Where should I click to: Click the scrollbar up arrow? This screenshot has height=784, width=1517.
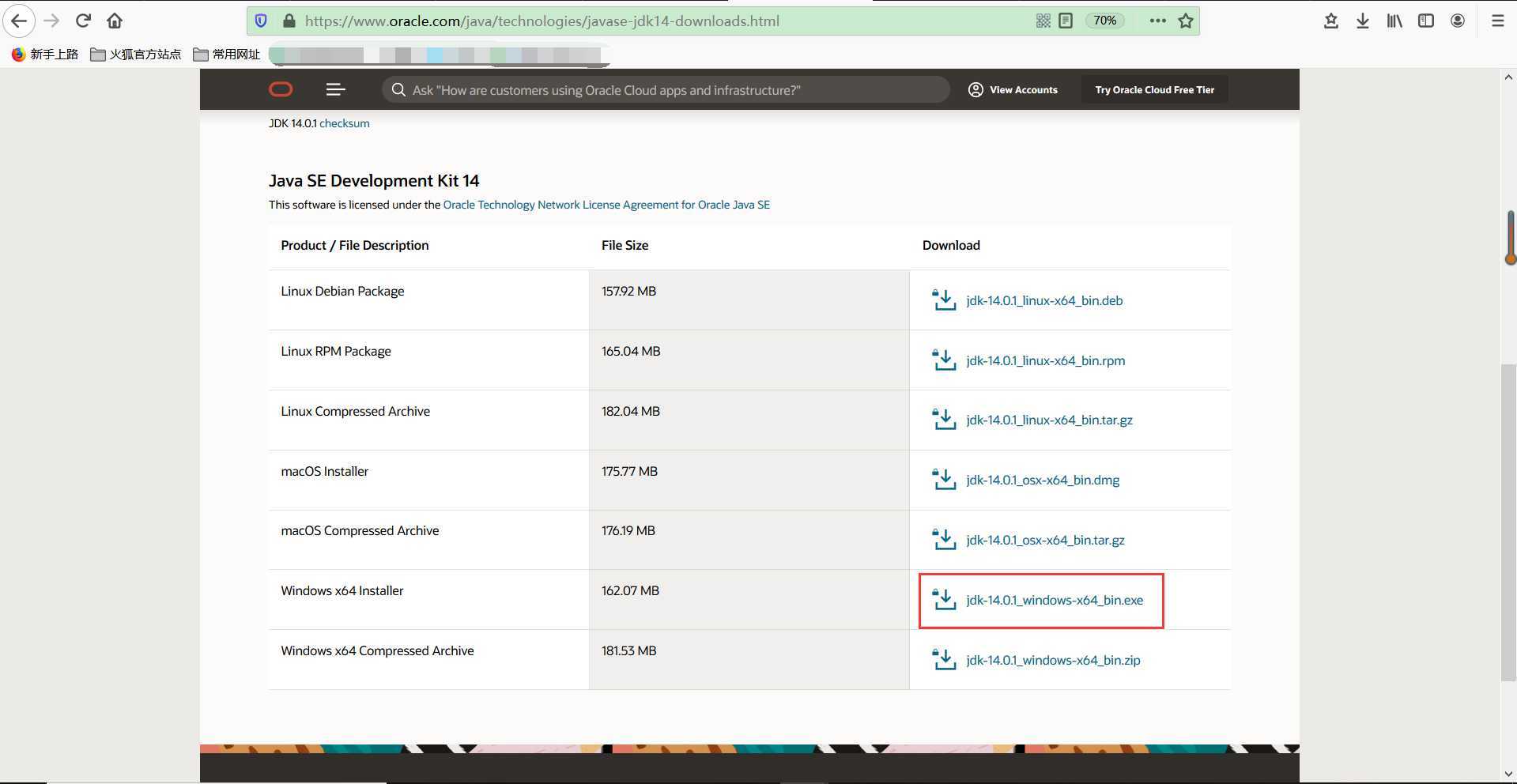coord(1508,77)
